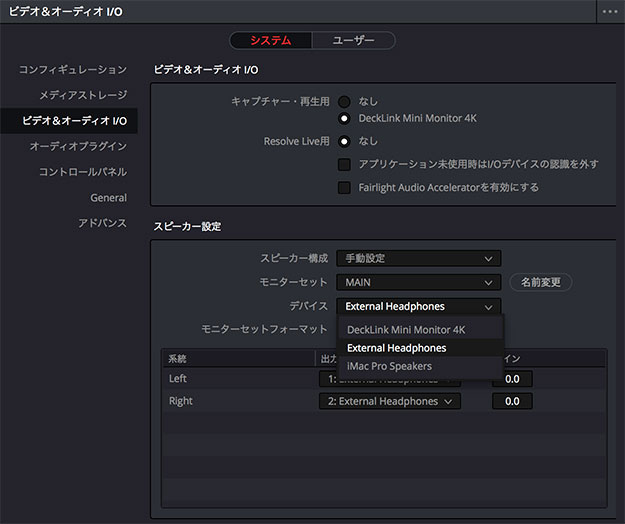
Task: Click the 名前変更 button
Action: pyautogui.click(x=541, y=283)
